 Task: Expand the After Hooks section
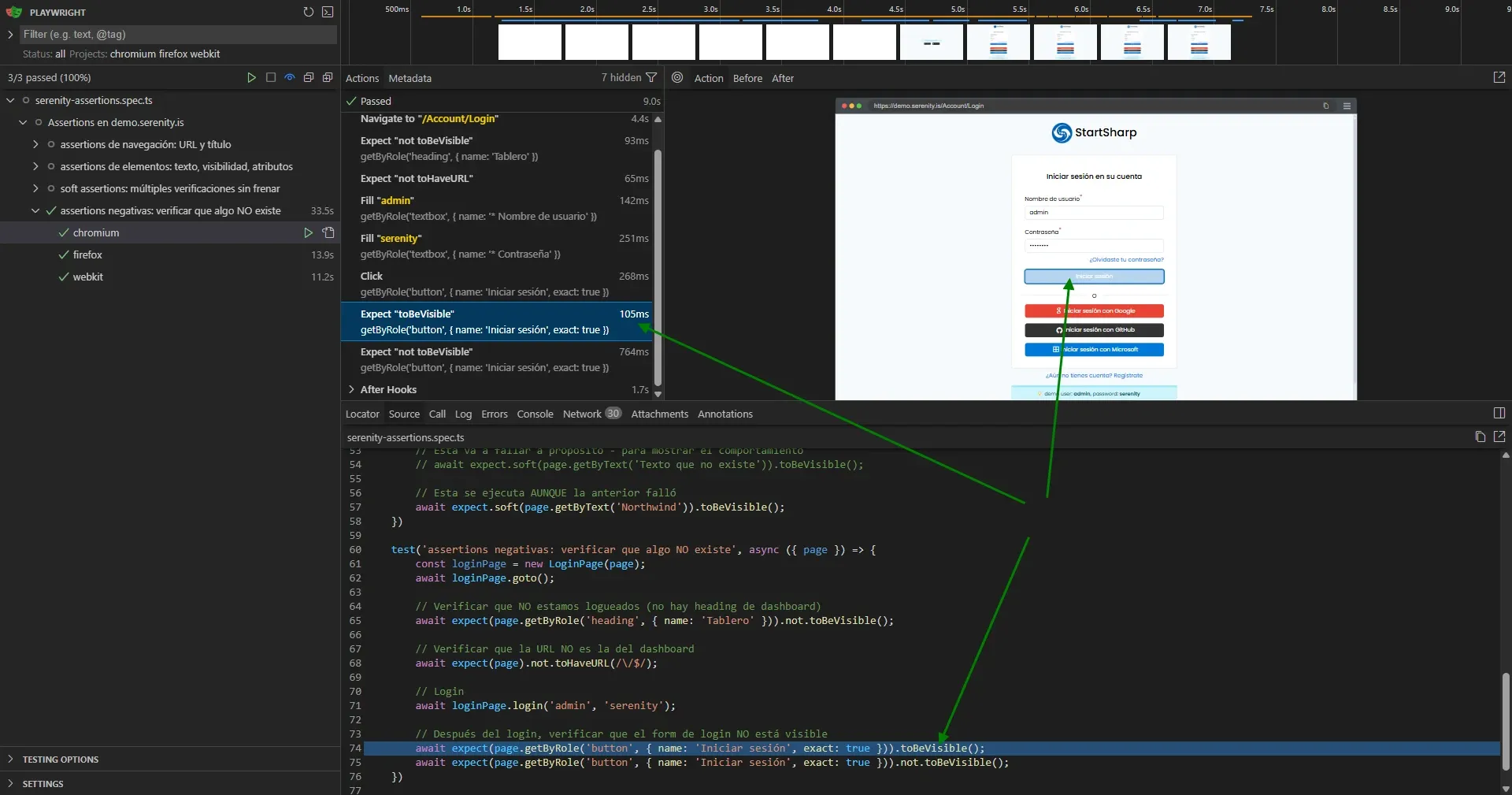point(353,389)
